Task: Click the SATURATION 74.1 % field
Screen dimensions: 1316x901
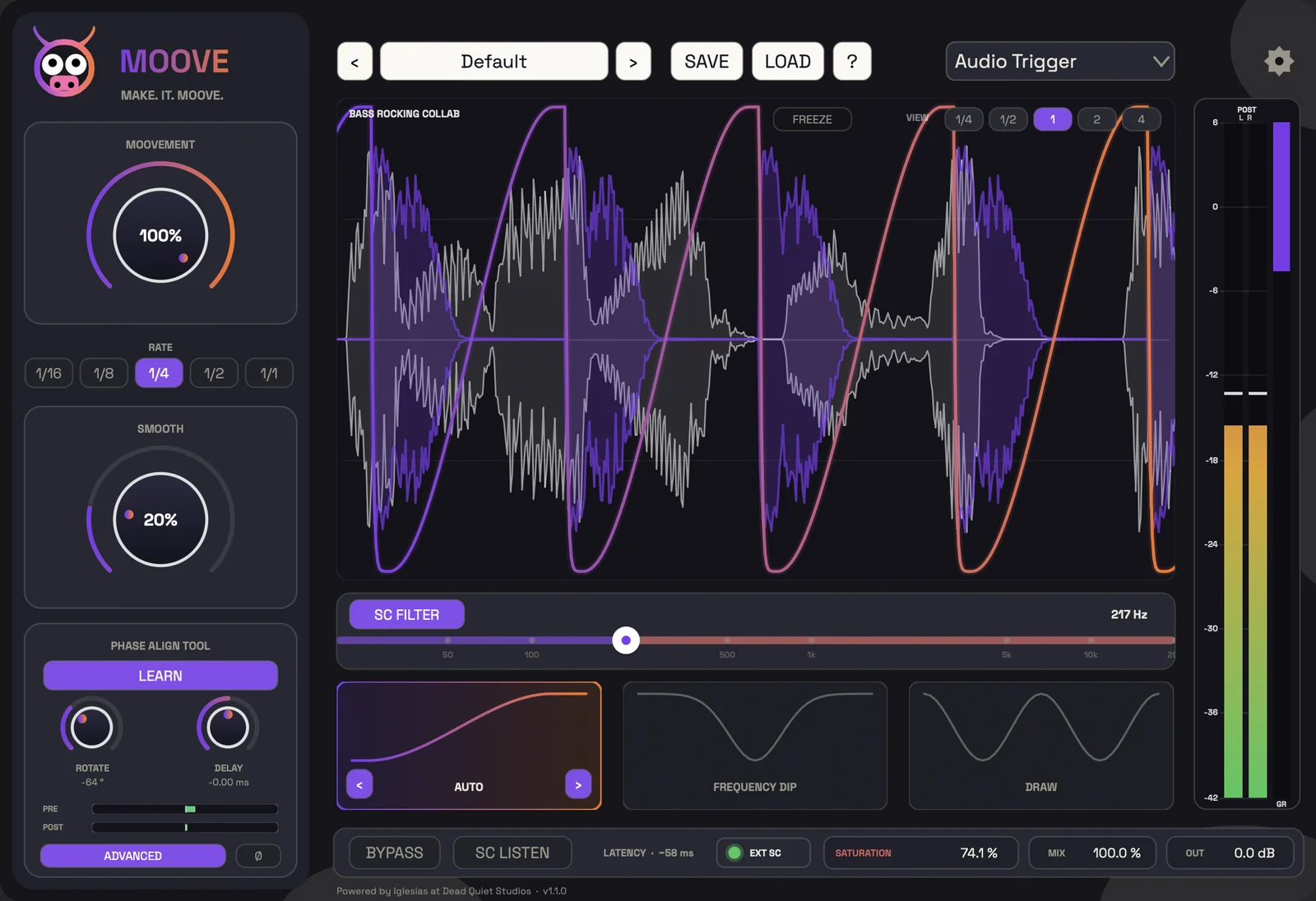Action: click(x=920, y=852)
